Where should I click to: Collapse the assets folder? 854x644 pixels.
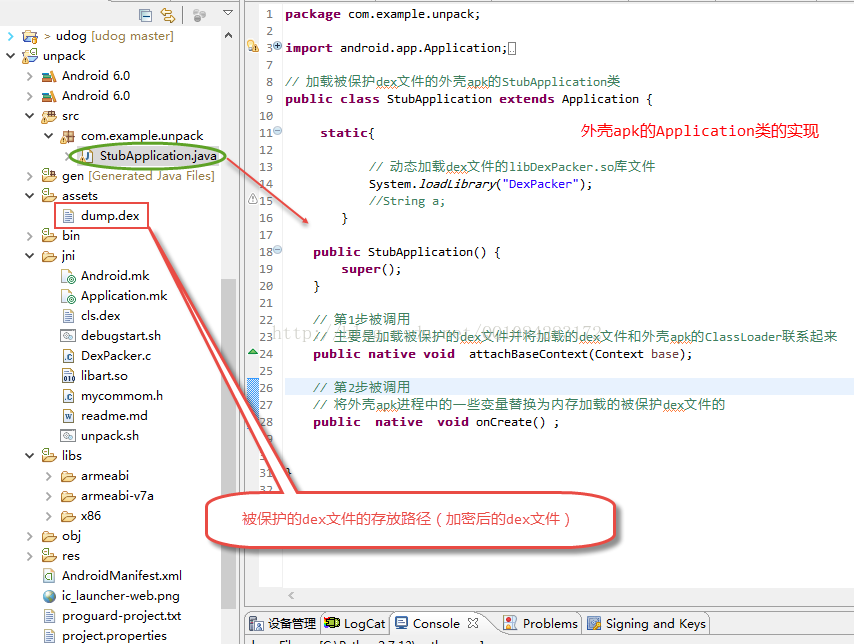(30, 196)
